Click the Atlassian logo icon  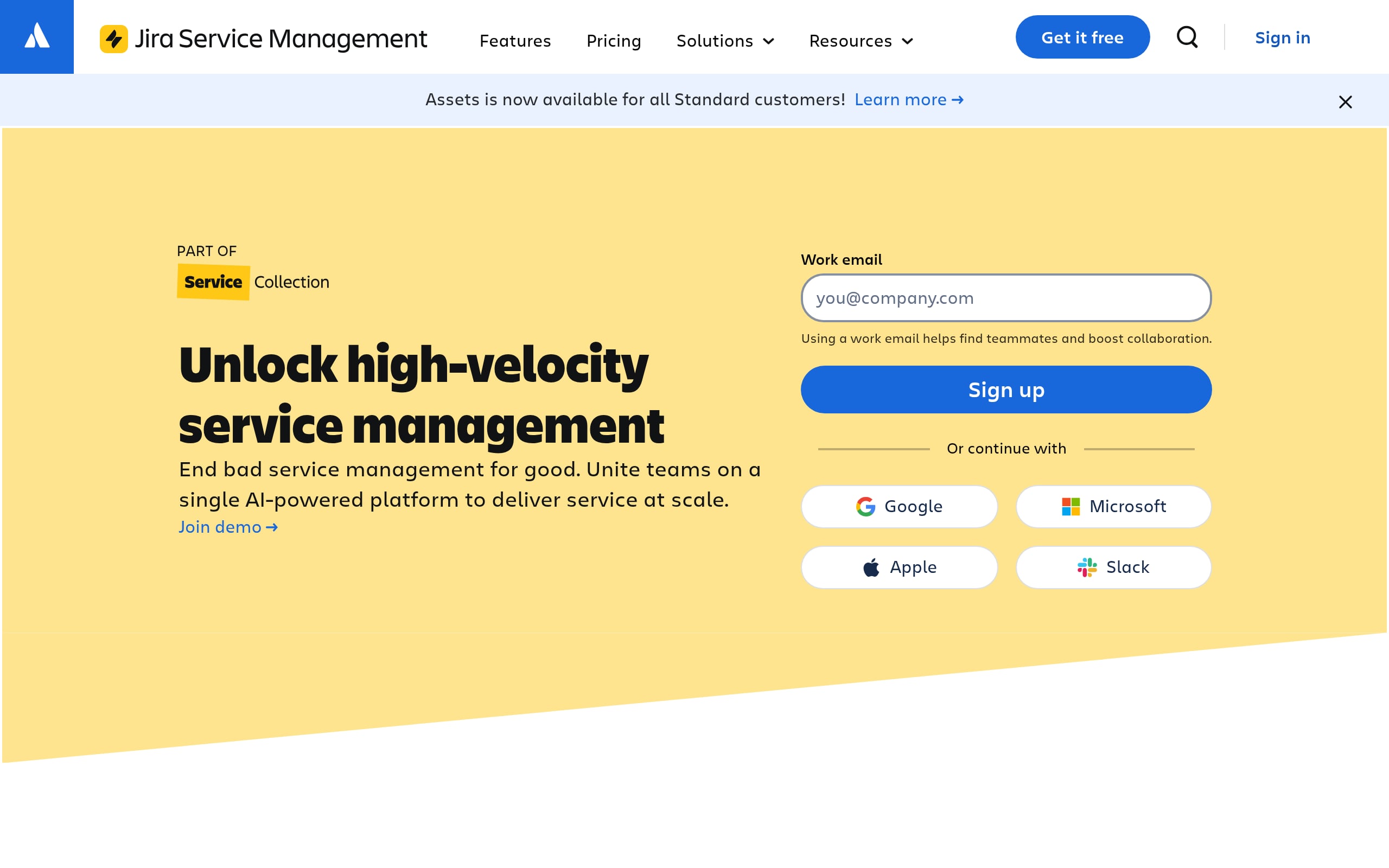point(37,36)
